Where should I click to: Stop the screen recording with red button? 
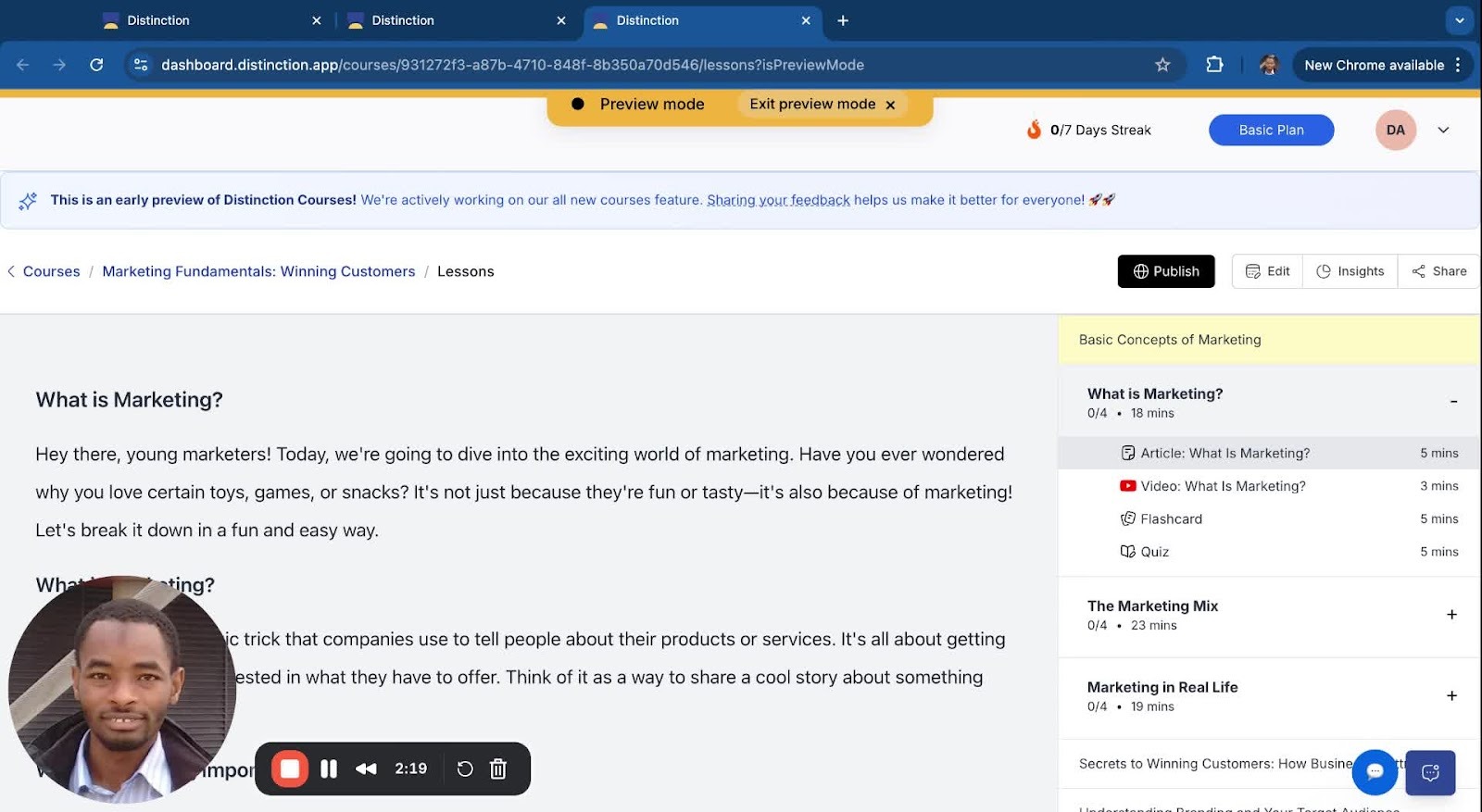tap(290, 768)
